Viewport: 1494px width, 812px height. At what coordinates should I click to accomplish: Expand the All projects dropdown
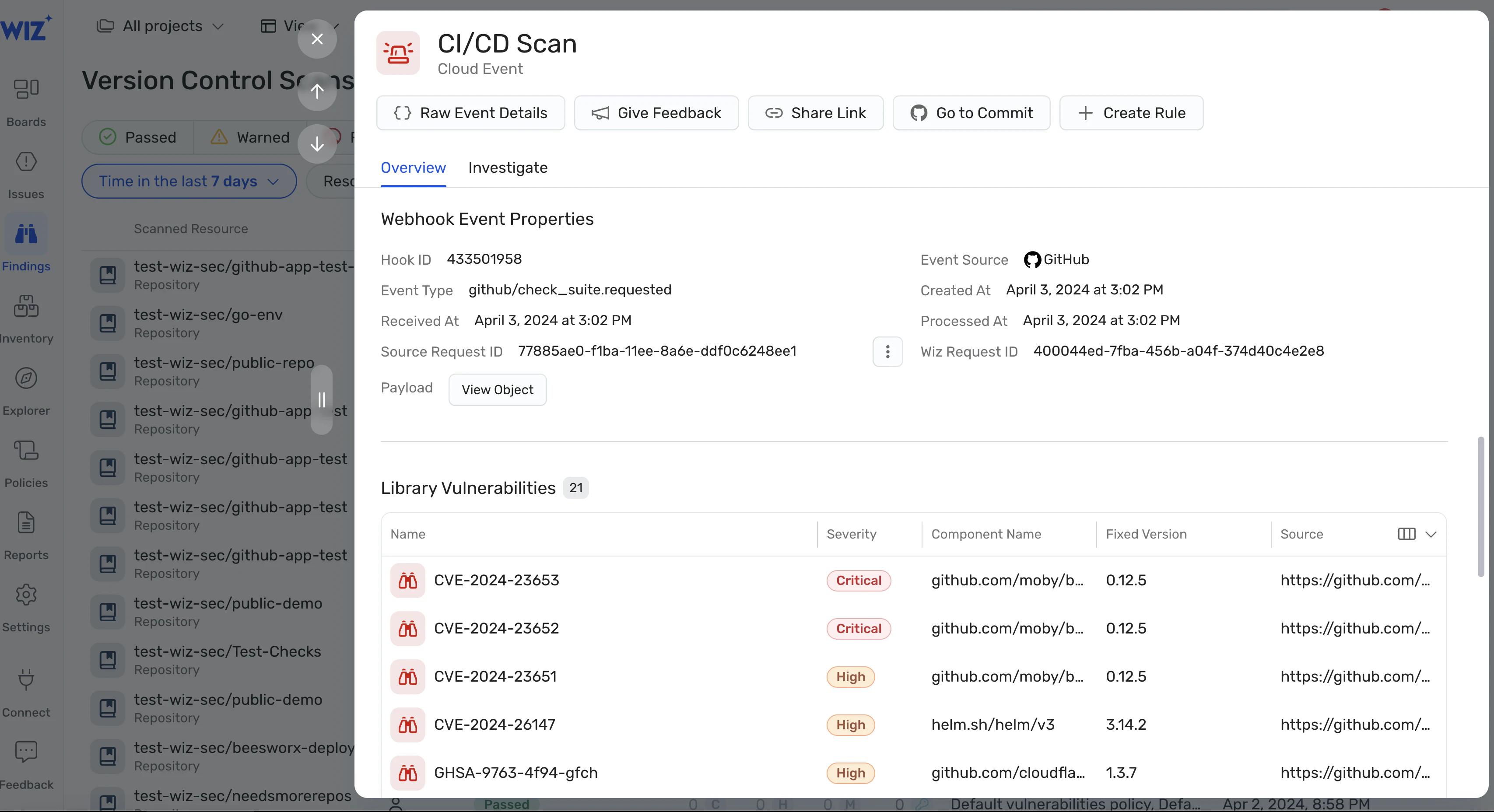coord(160,26)
